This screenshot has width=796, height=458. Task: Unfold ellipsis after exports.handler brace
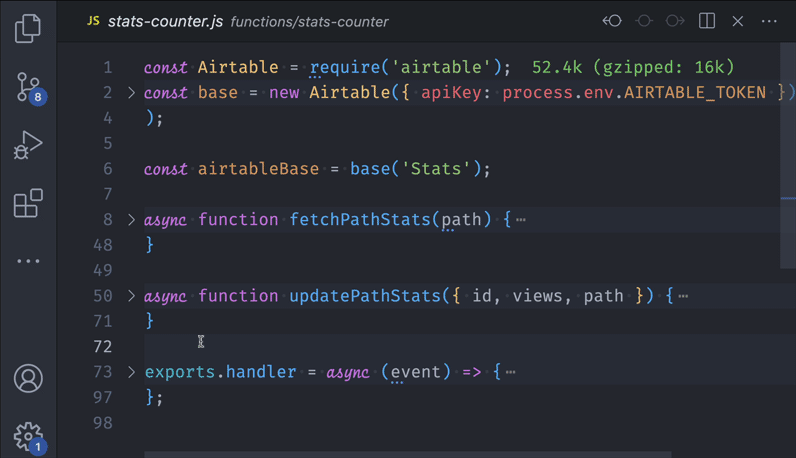[511, 372]
